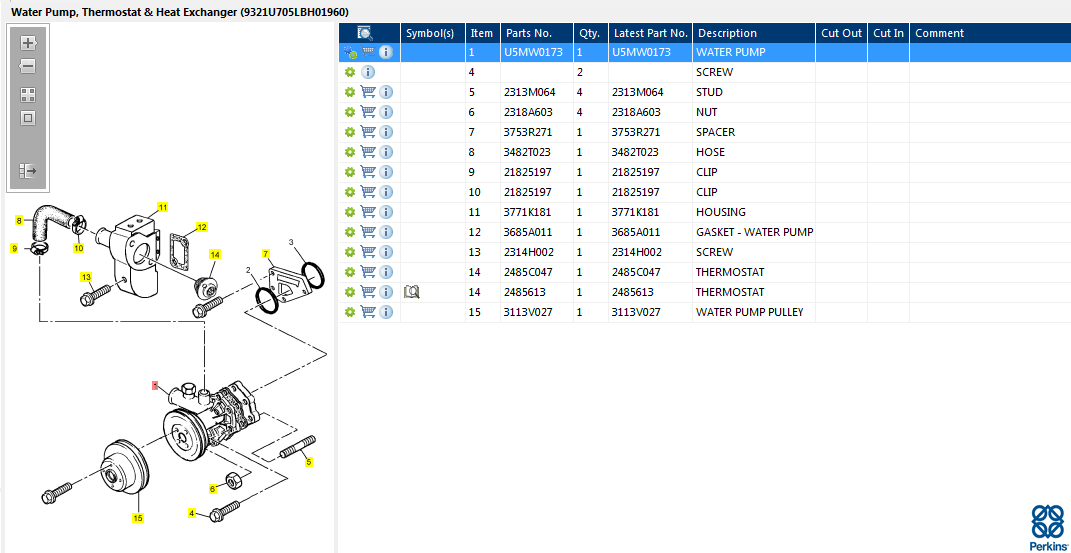
Task: Open info for item 4 SCREW row
Action: tap(367, 72)
